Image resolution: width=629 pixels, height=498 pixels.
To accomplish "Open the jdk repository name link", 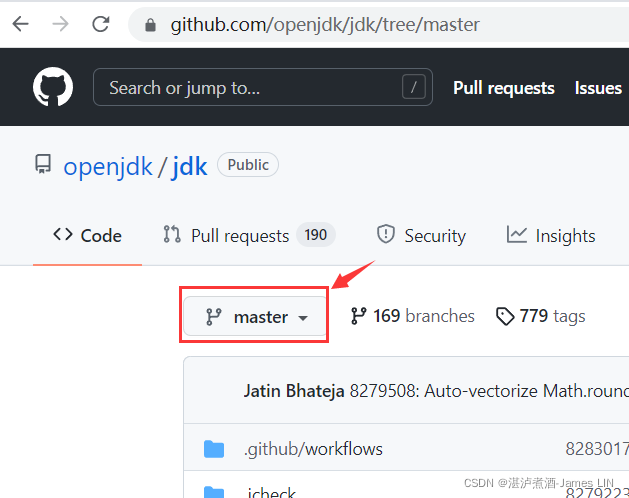I will 190,167.
